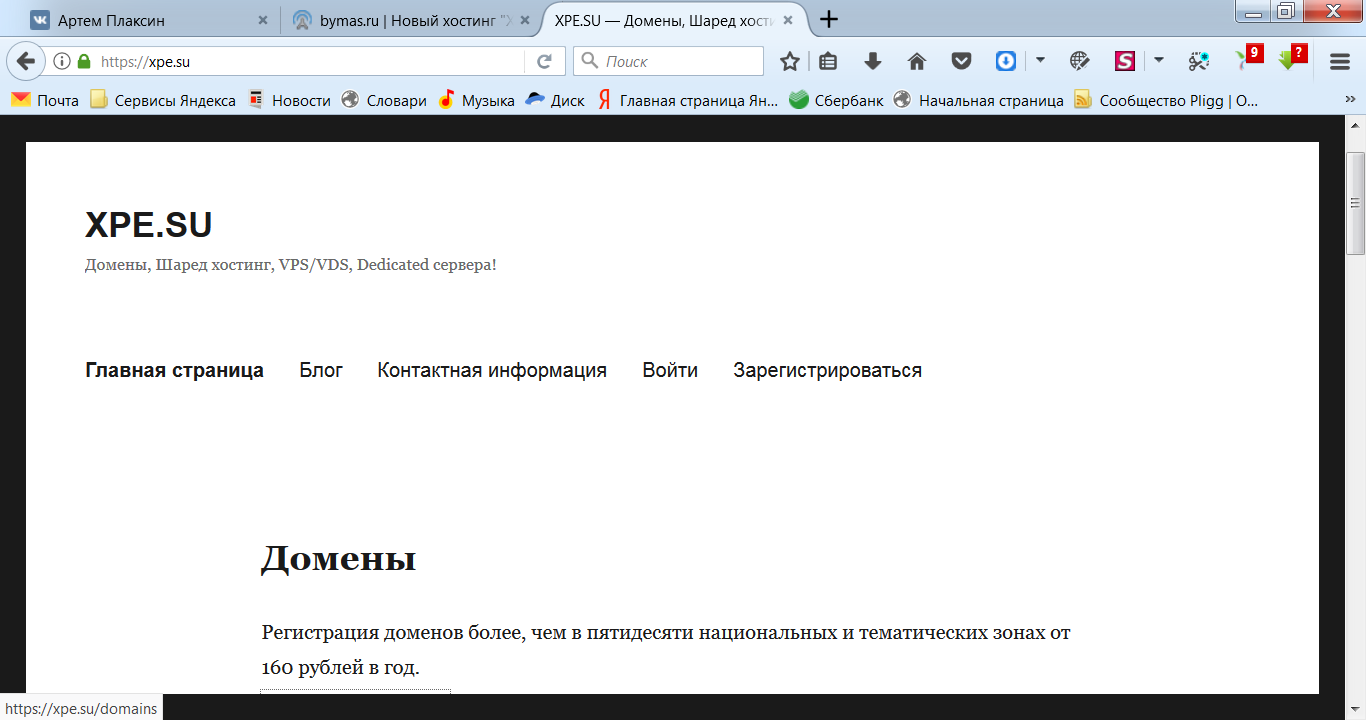The height and width of the screenshot is (720, 1366).
Task: Click the vertical scrollbar thumb
Action: [1356, 203]
